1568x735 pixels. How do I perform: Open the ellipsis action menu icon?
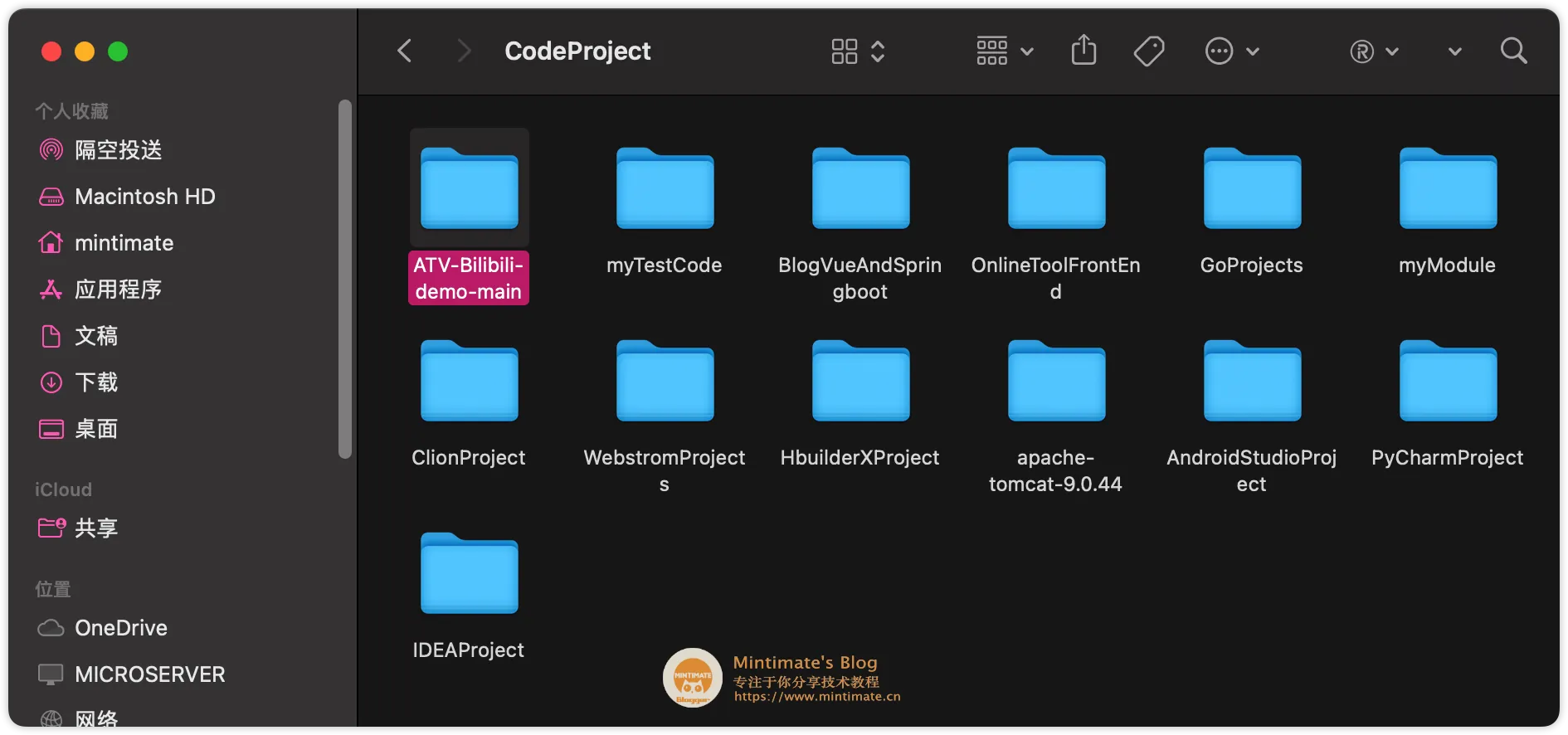point(1219,51)
